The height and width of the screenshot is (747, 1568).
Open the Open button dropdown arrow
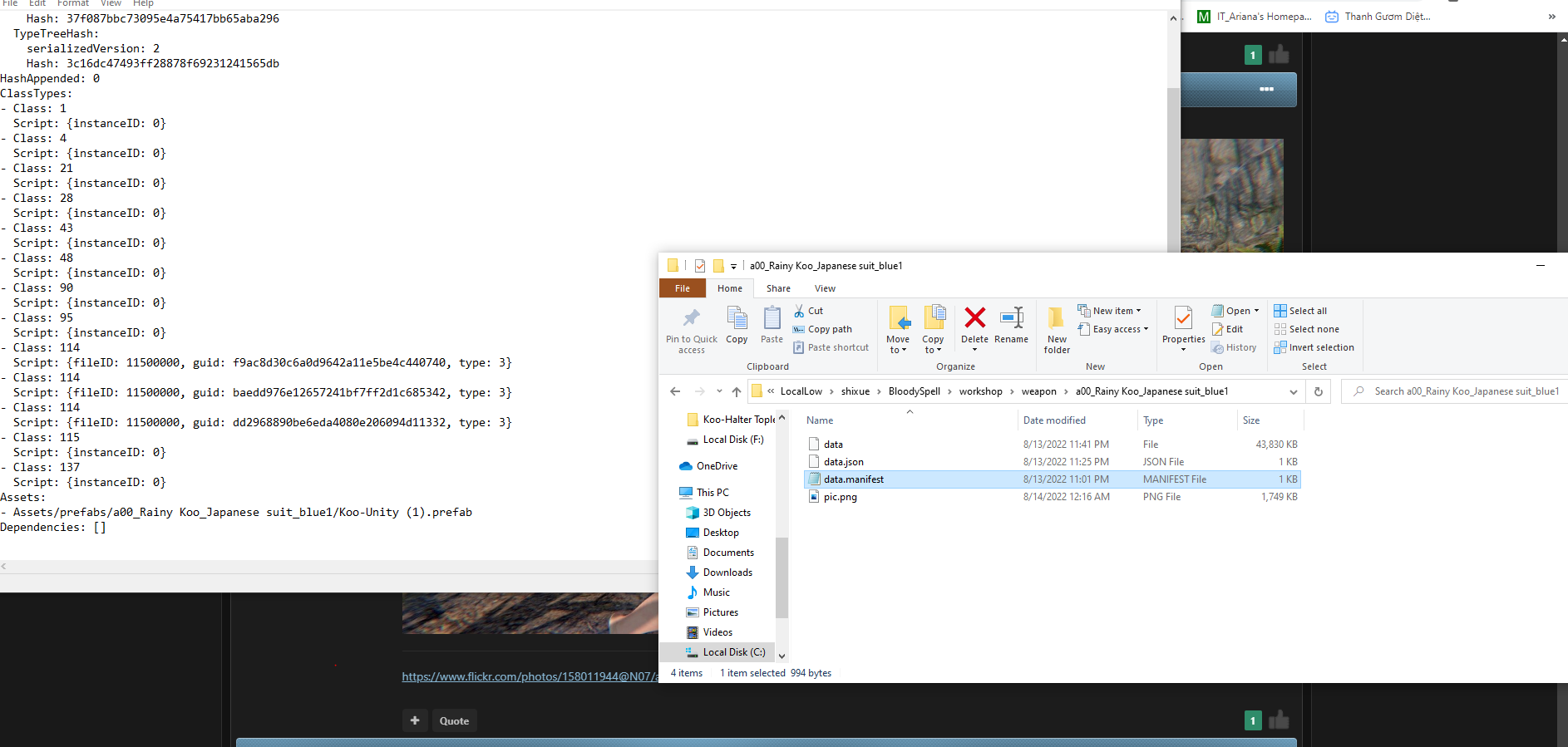pyautogui.click(x=1256, y=311)
